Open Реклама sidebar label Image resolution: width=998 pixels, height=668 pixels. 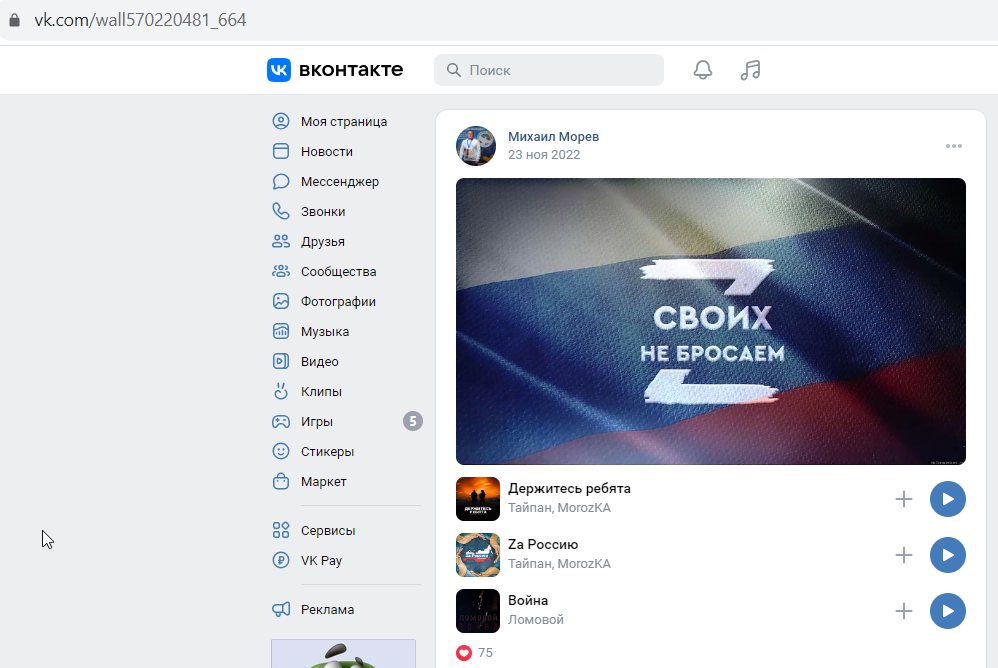click(x=327, y=609)
